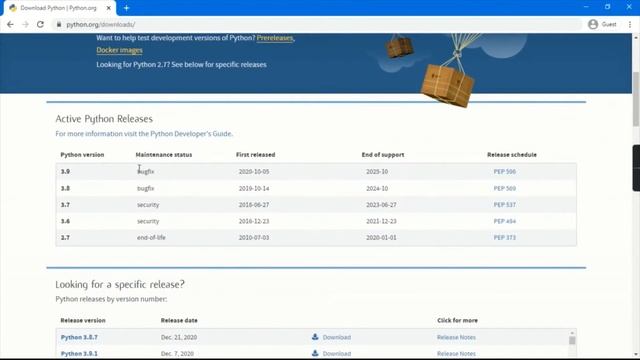
Task: Click the 'Click for more' column header
Action: point(457,320)
